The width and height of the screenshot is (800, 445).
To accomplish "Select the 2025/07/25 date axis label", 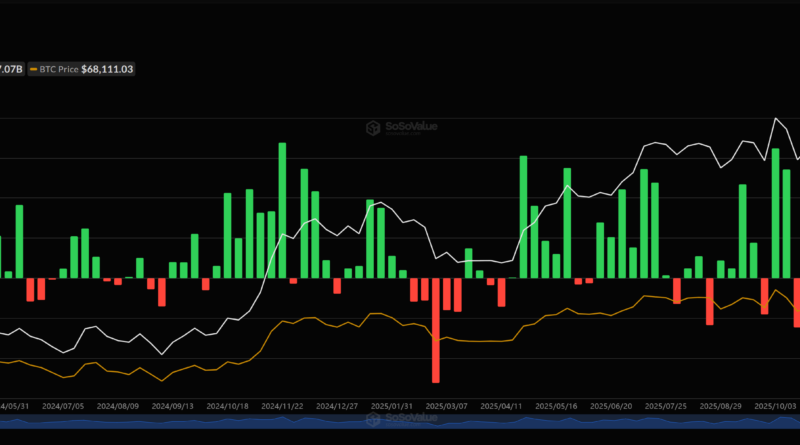I will 665,407.
